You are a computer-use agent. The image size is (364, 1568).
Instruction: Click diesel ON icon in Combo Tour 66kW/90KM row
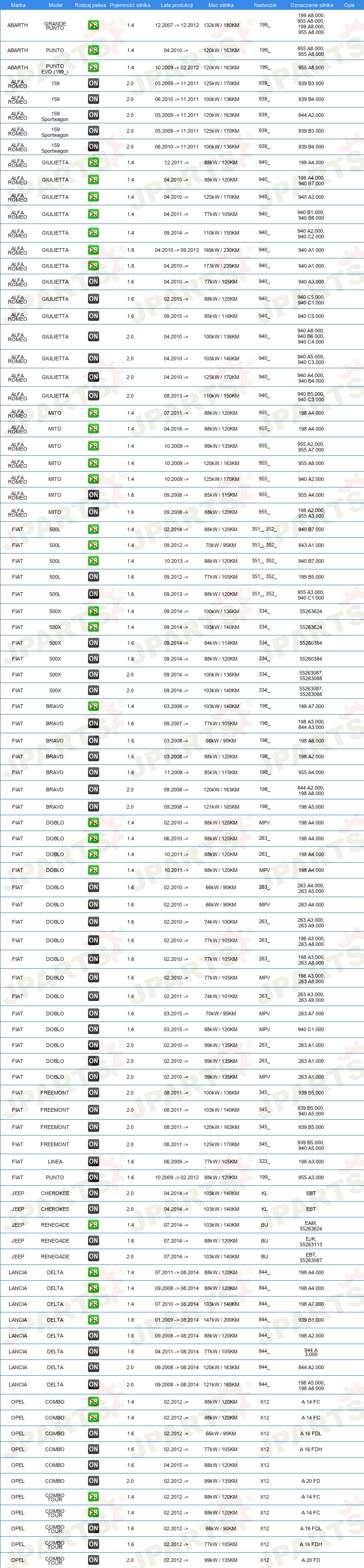click(93, 1528)
